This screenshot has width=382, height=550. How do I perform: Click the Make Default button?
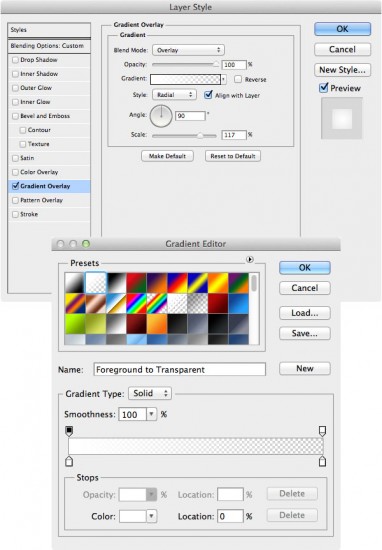(167, 156)
